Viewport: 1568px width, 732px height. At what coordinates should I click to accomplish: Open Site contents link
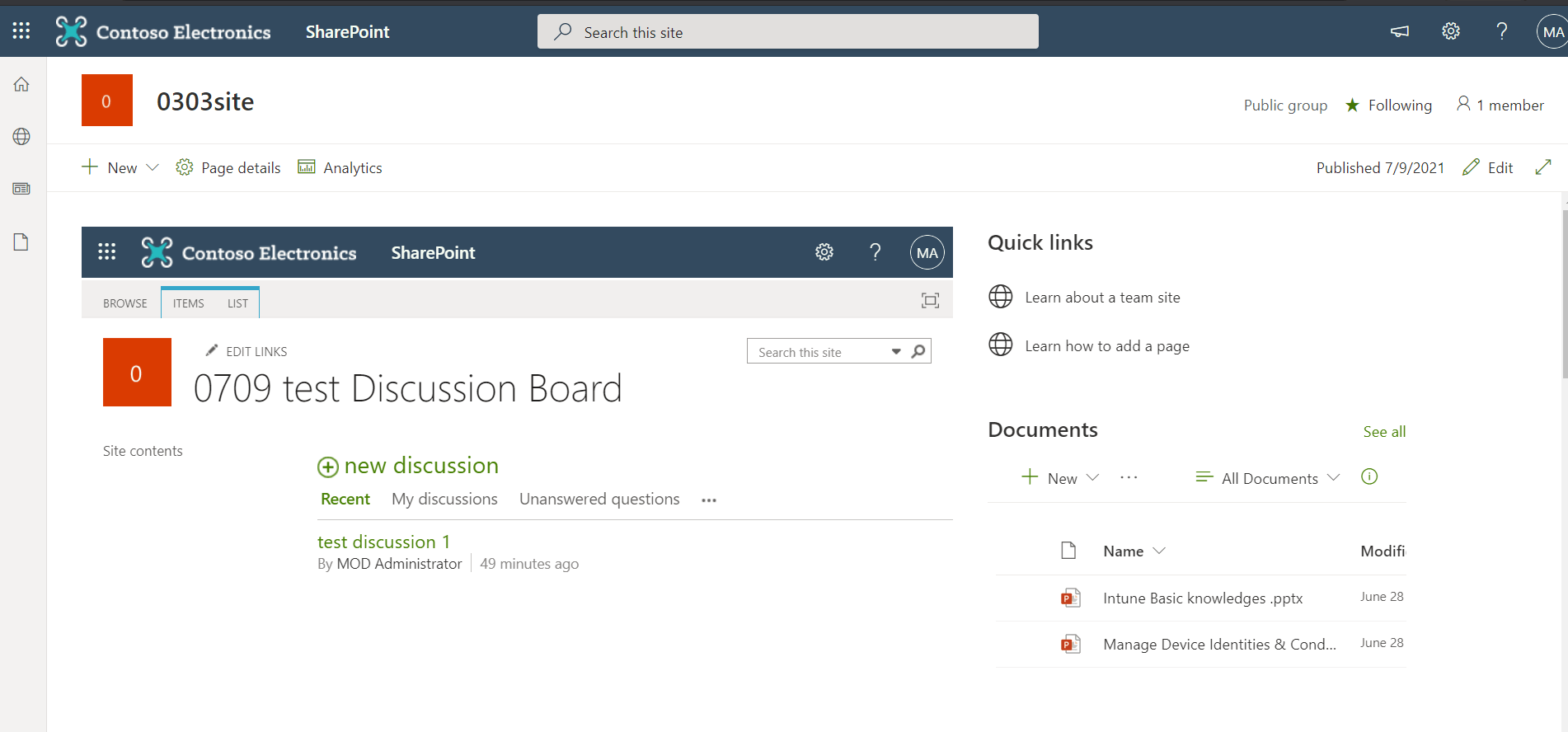click(x=143, y=451)
